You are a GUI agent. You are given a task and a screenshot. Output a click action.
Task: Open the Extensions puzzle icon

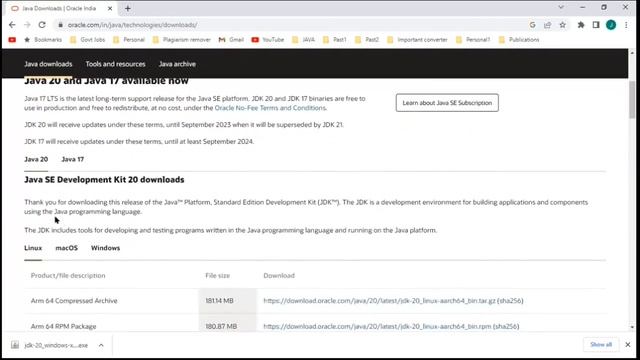(x=581, y=25)
